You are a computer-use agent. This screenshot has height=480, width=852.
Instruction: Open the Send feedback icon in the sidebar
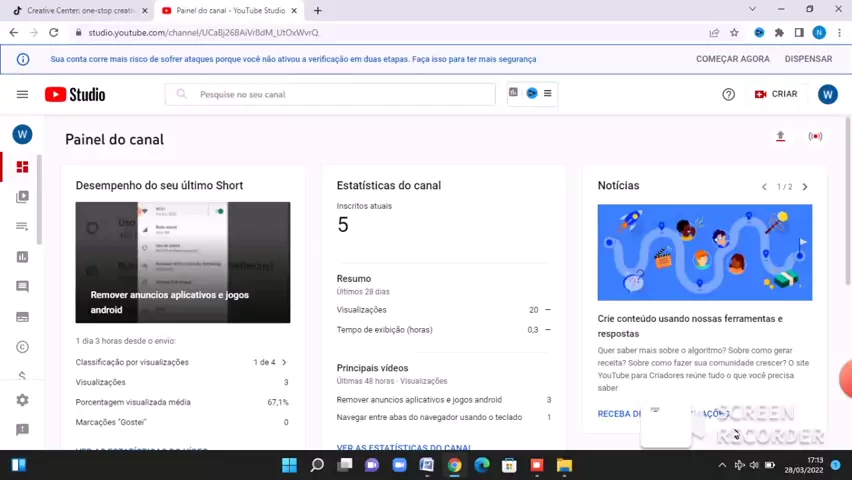tap(22, 430)
